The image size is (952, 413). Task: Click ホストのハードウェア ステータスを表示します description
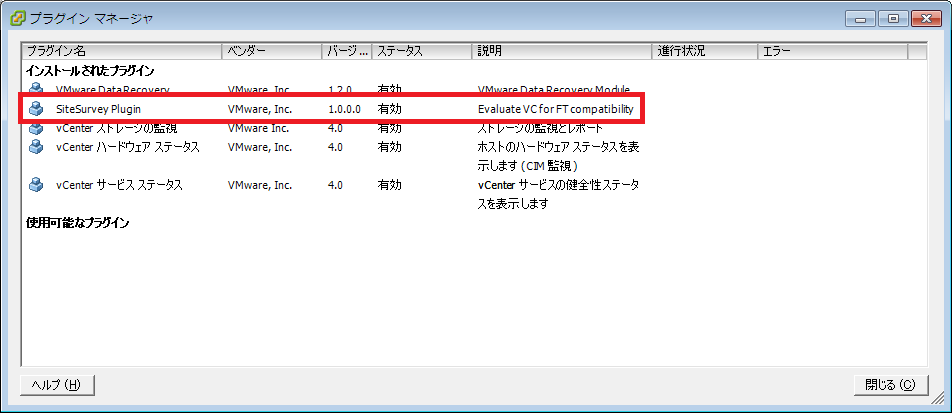pos(558,156)
